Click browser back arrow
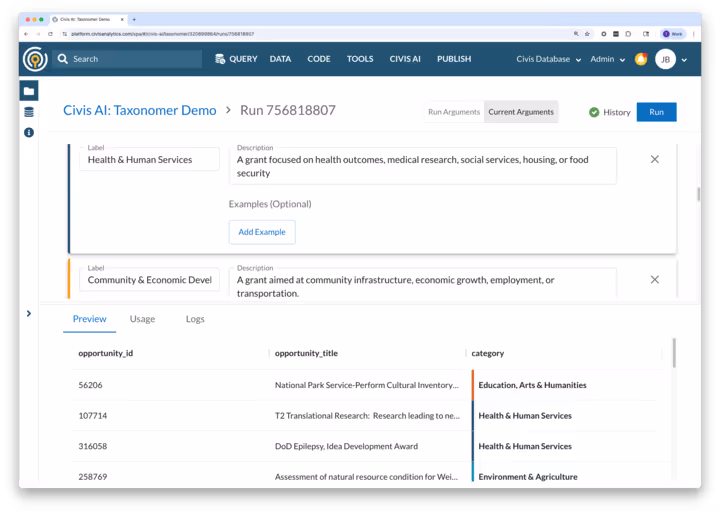Viewport: 720px width, 513px height. click(x=26, y=34)
